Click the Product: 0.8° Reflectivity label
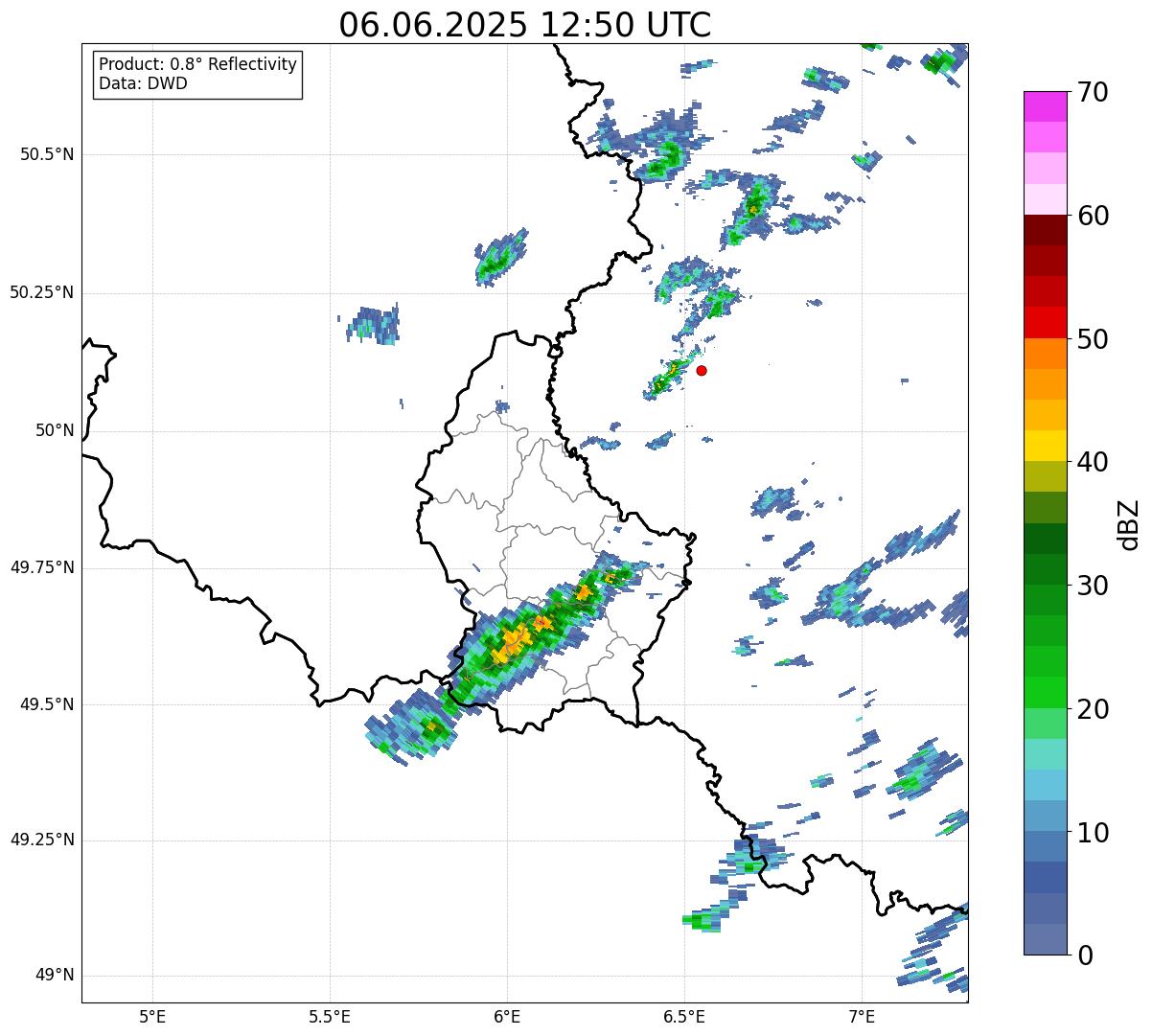The height and width of the screenshot is (1036, 1152). (198, 64)
